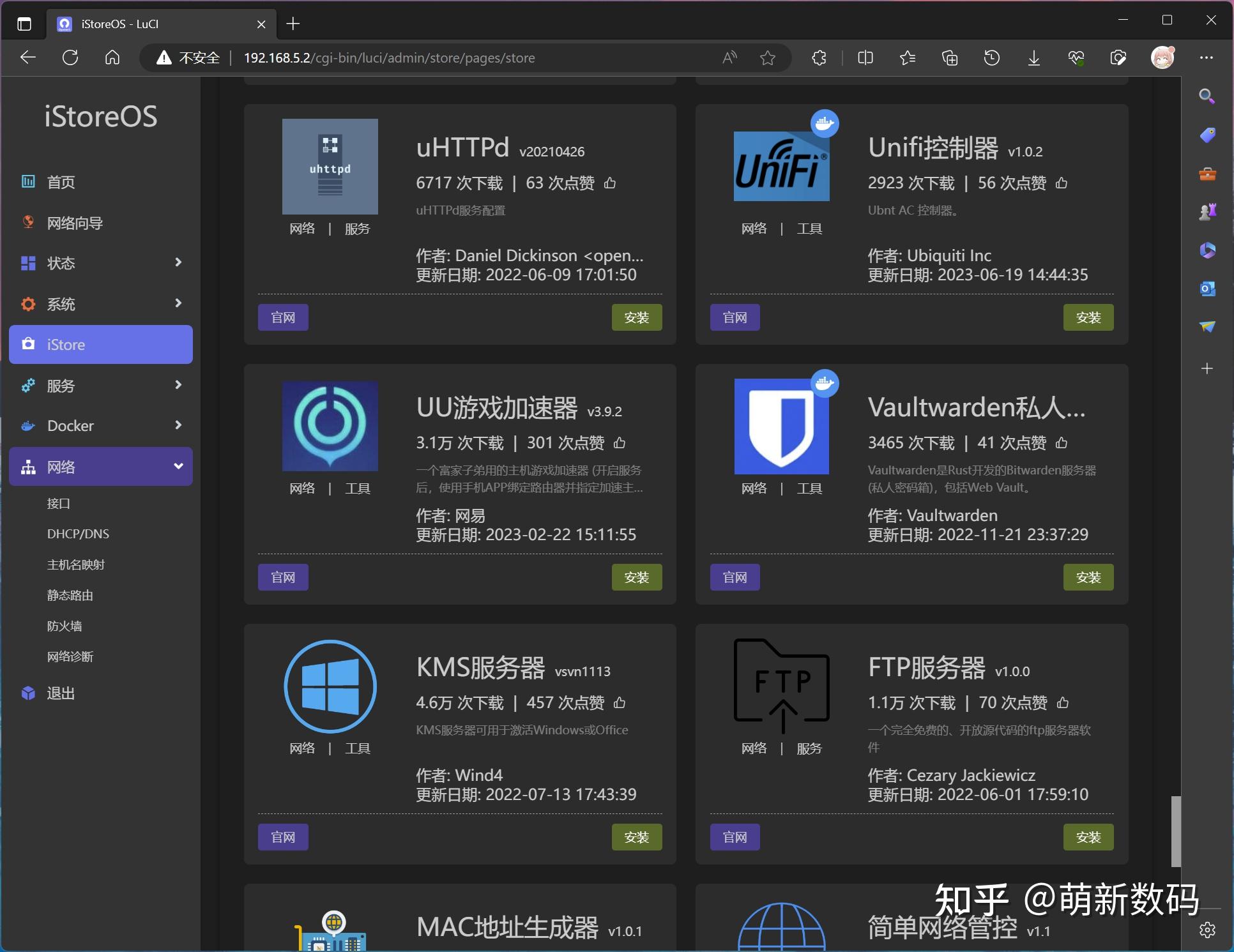
Task: Expand the 系统 section chevron
Action: (x=178, y=303)
